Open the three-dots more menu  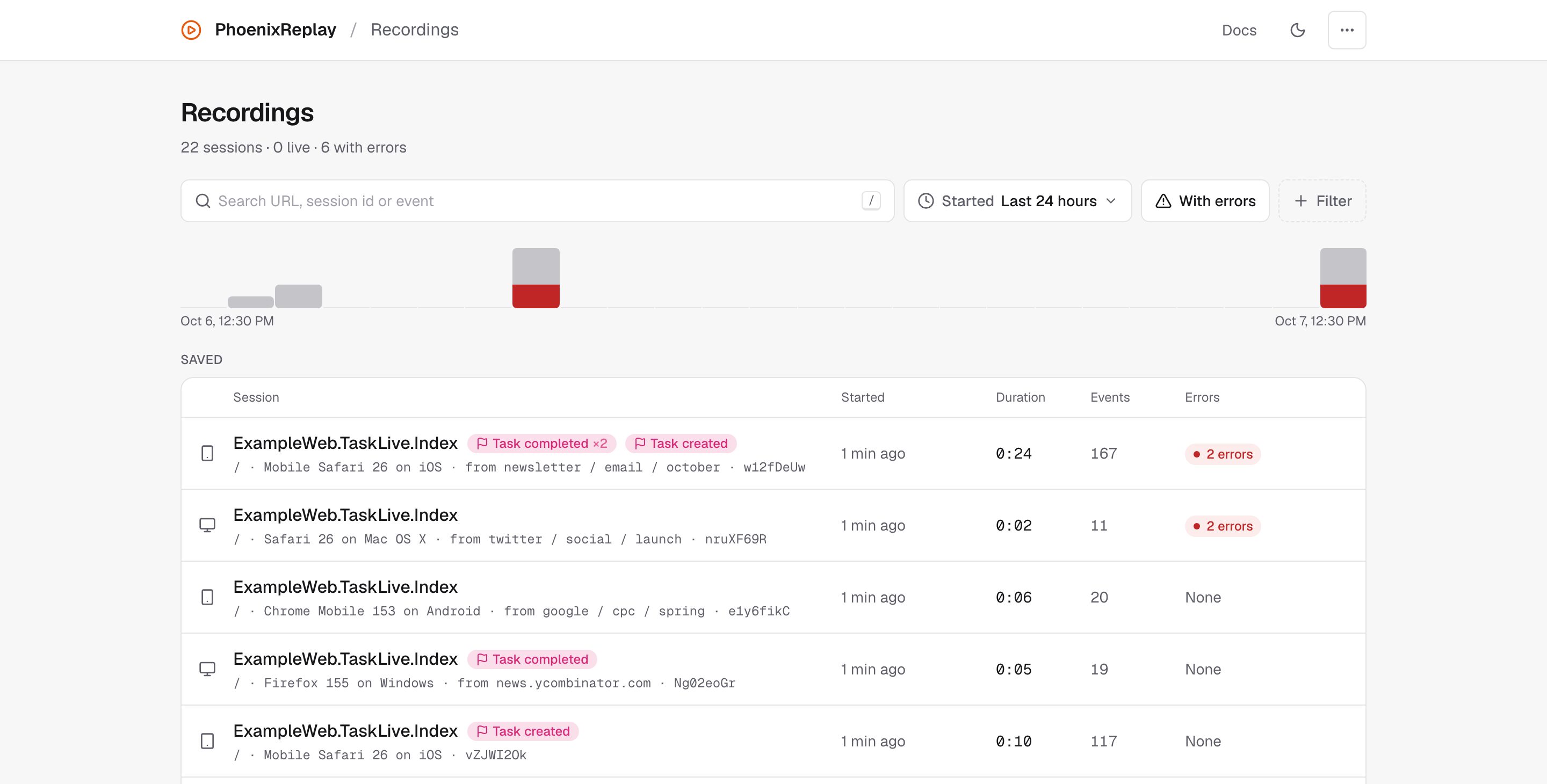1347,30
